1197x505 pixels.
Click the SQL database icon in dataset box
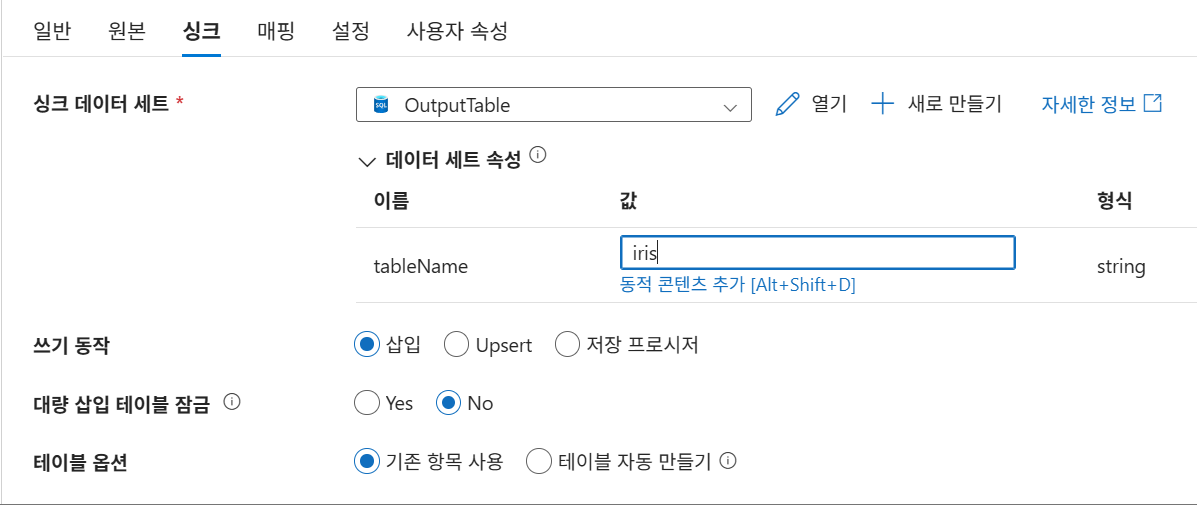381,105
